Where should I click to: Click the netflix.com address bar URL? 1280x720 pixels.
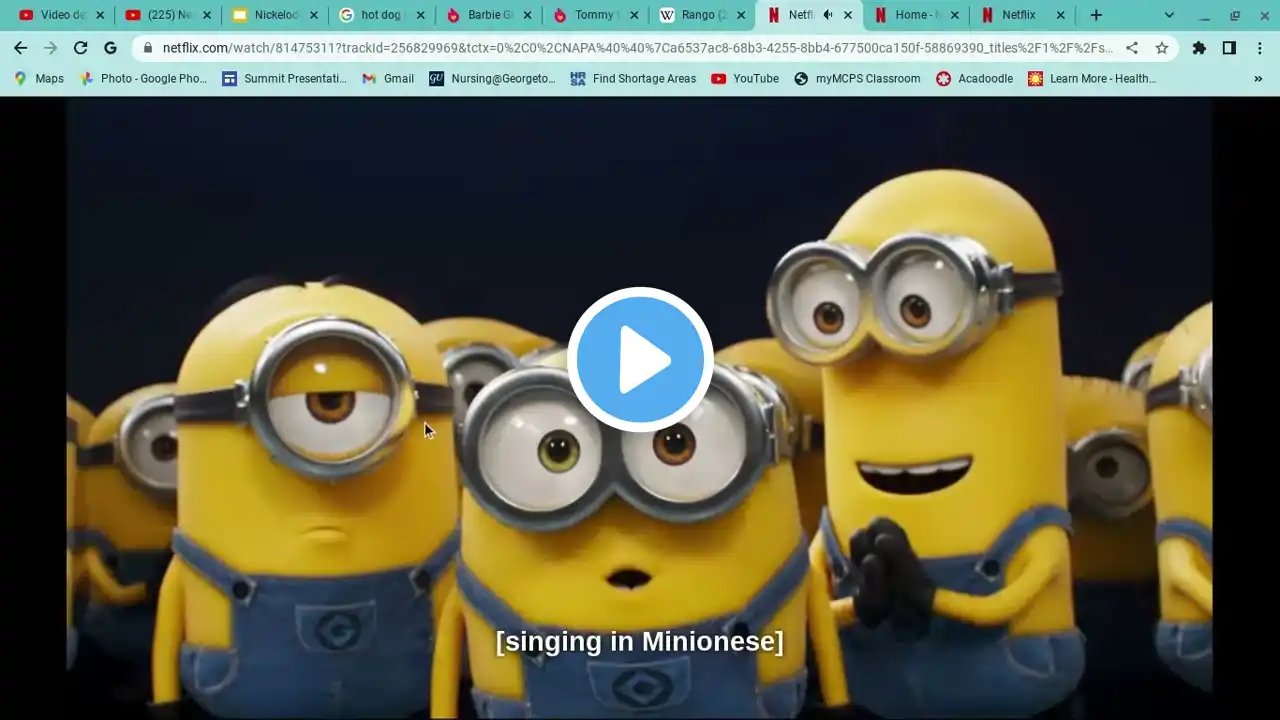pos(637,48)
